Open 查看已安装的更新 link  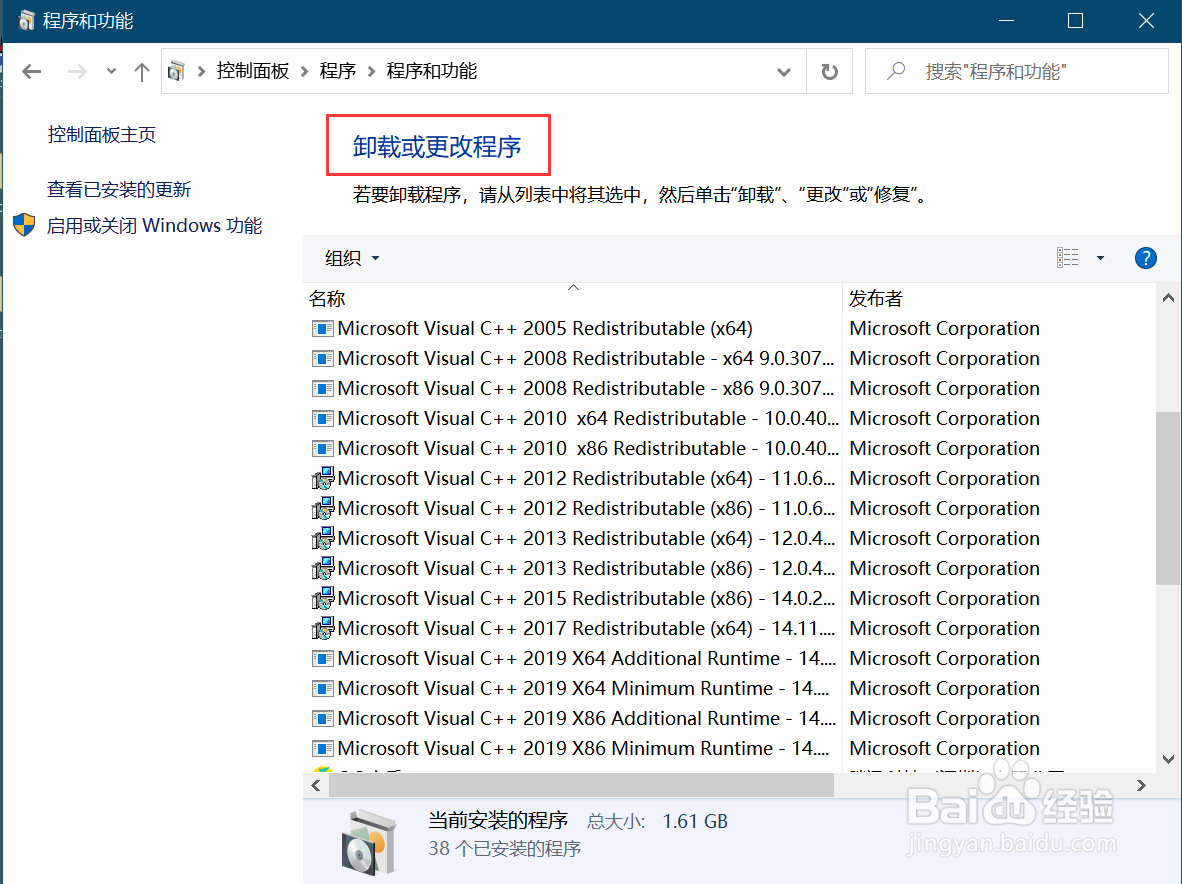tap(119, 189)
